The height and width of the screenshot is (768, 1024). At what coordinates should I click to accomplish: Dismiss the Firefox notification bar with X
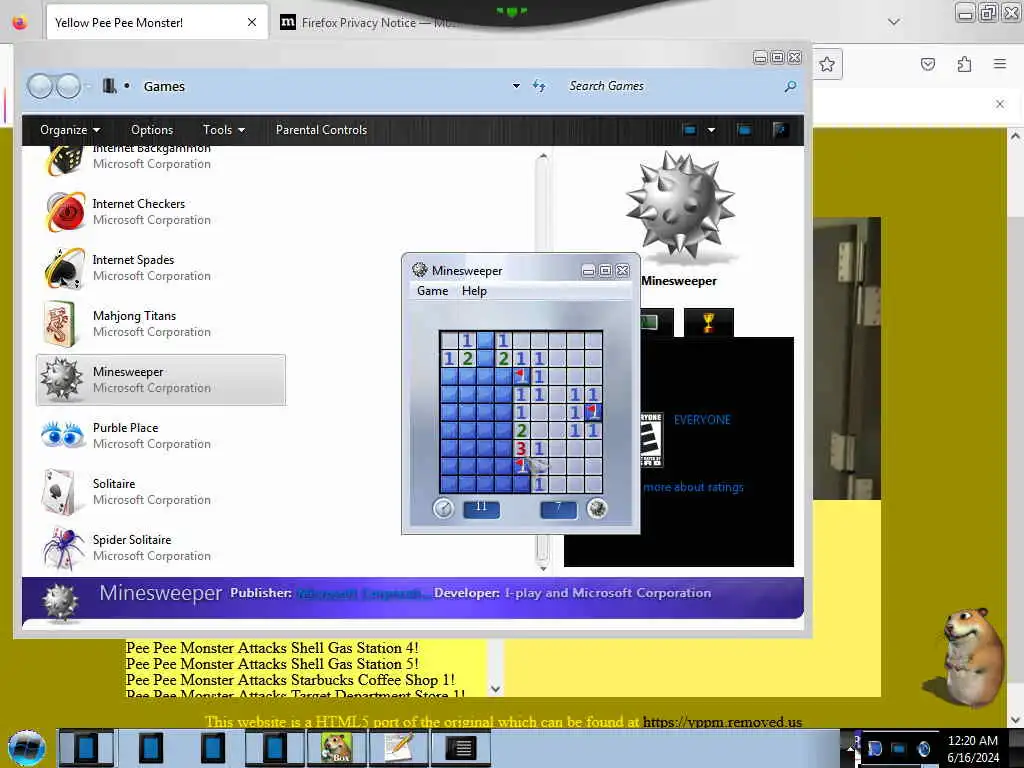[1000, 104]
